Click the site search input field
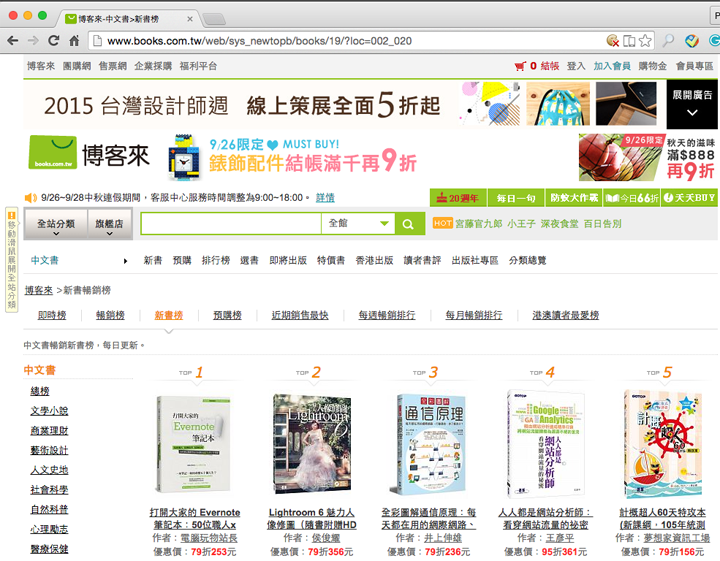Image resolution: width=720 pixels, height=561 pixels. 231,224
